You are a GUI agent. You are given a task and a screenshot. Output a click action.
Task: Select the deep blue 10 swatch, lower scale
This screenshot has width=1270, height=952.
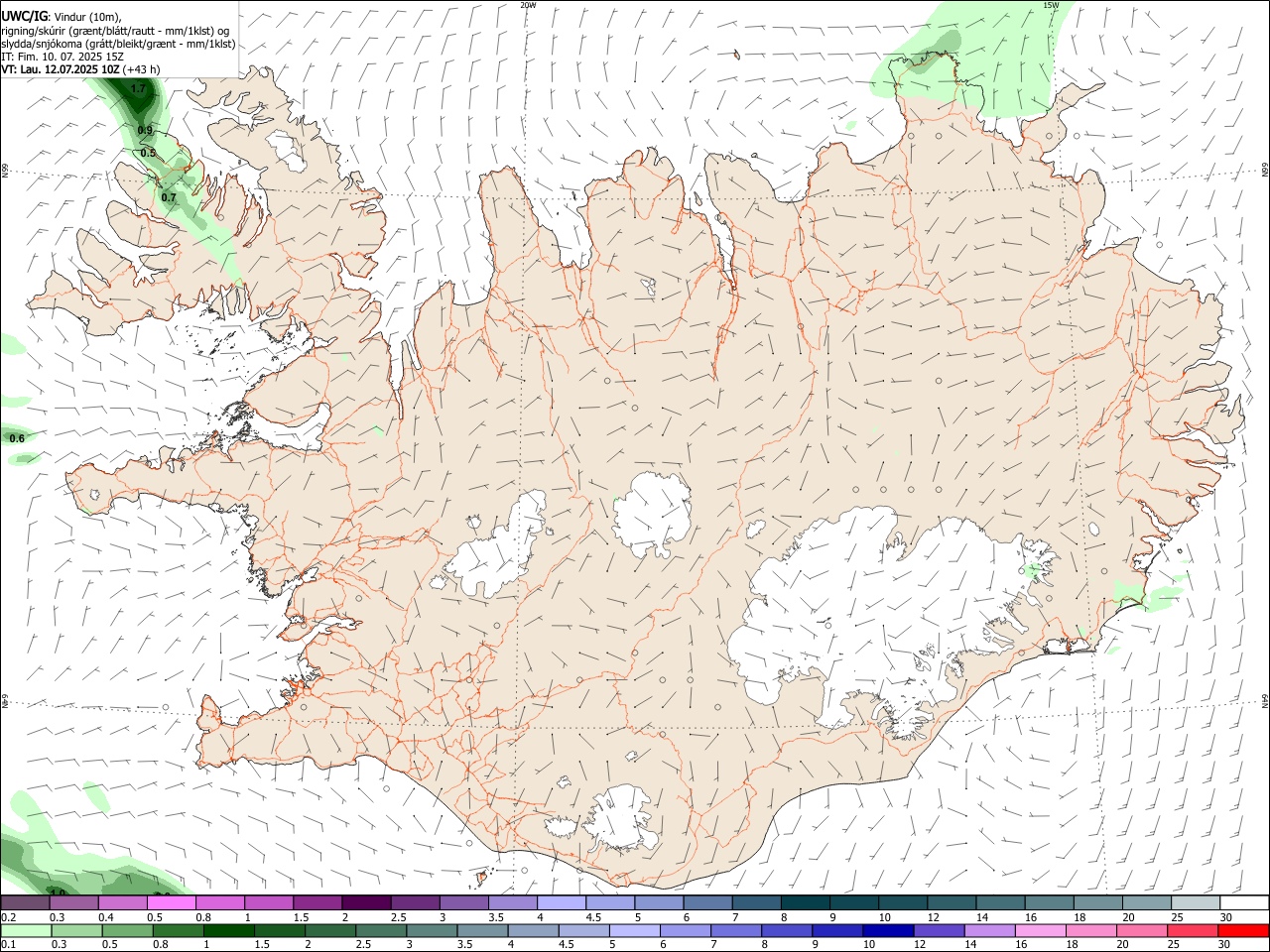889,931
